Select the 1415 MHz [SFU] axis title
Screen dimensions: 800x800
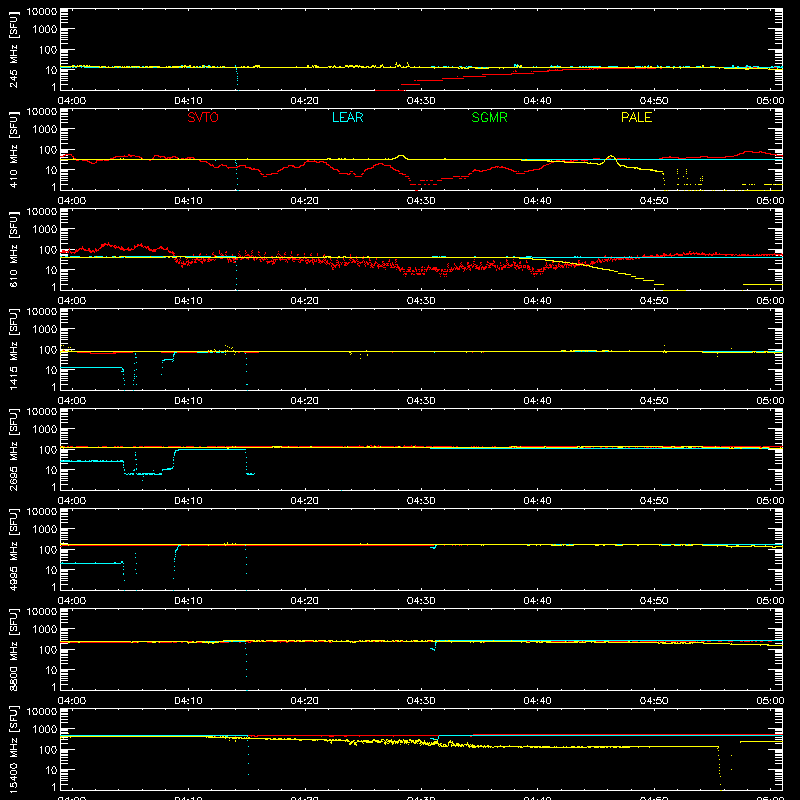(x=14, y=349)
